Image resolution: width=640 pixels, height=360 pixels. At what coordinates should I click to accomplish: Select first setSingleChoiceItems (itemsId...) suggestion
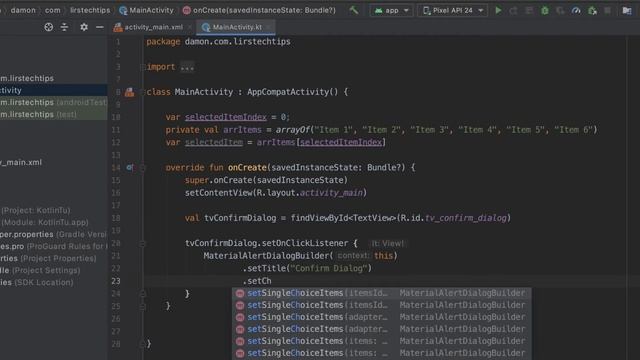[382, 293]
